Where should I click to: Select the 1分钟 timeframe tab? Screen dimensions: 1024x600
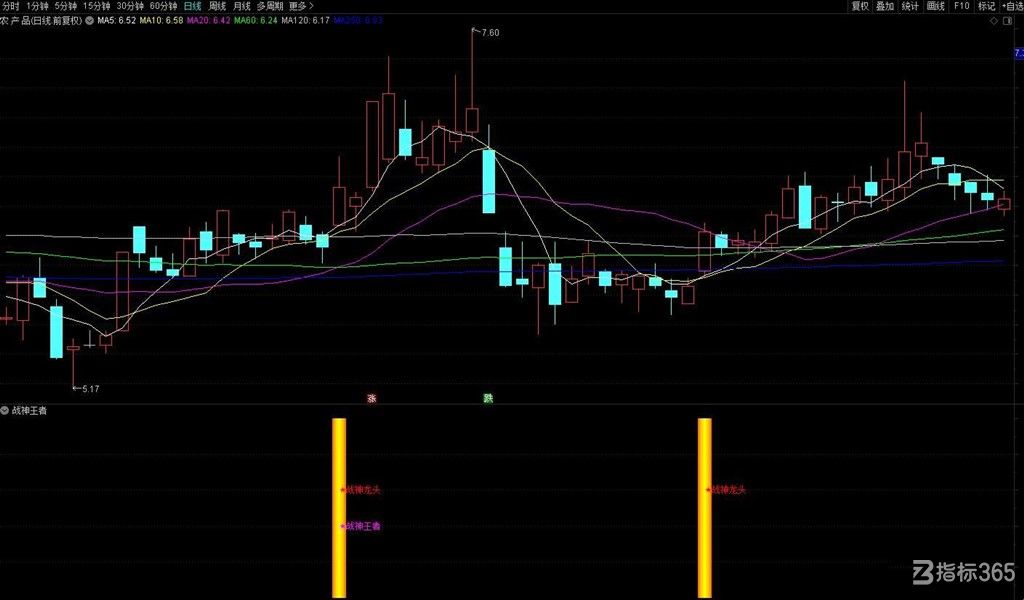pyautogui.click(x=37, y=6)
